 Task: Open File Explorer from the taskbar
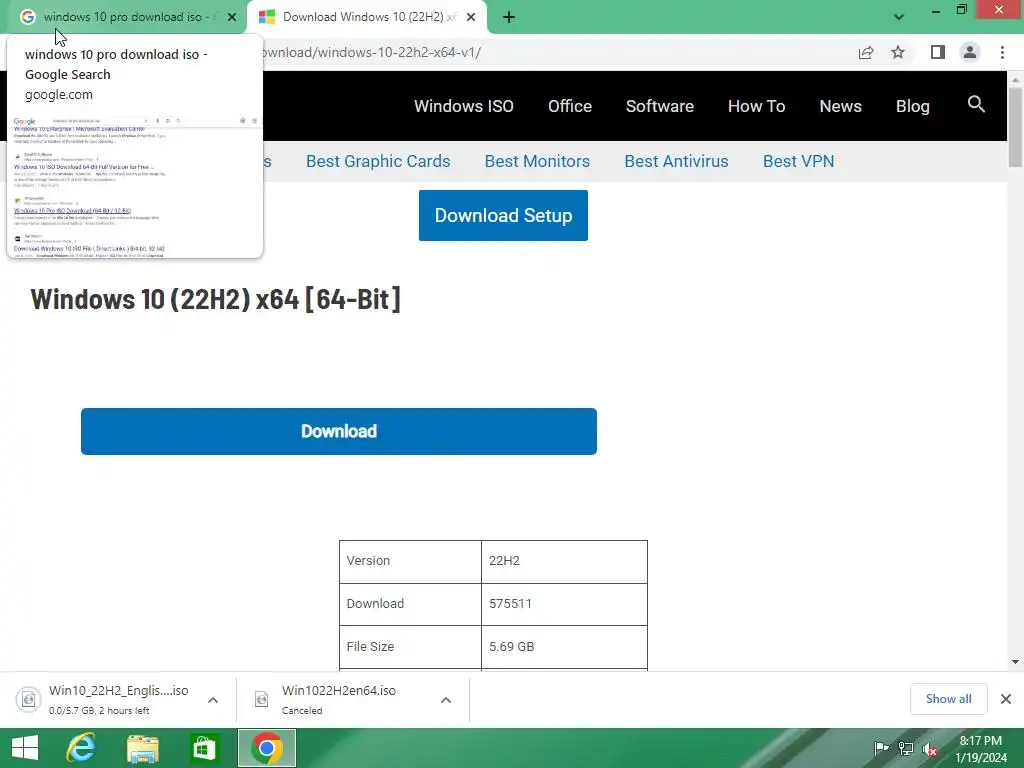142,748
